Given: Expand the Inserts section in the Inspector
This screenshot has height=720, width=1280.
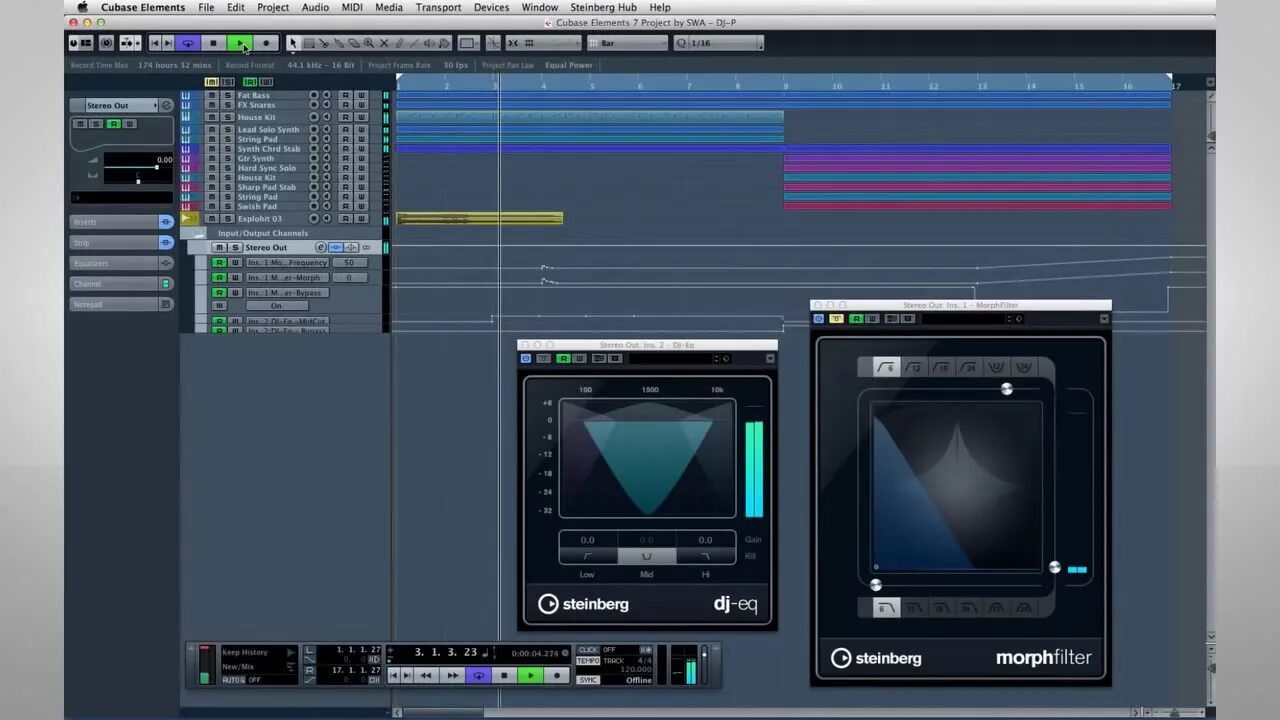Looking at the screenshot, I should tap(113, 222).
